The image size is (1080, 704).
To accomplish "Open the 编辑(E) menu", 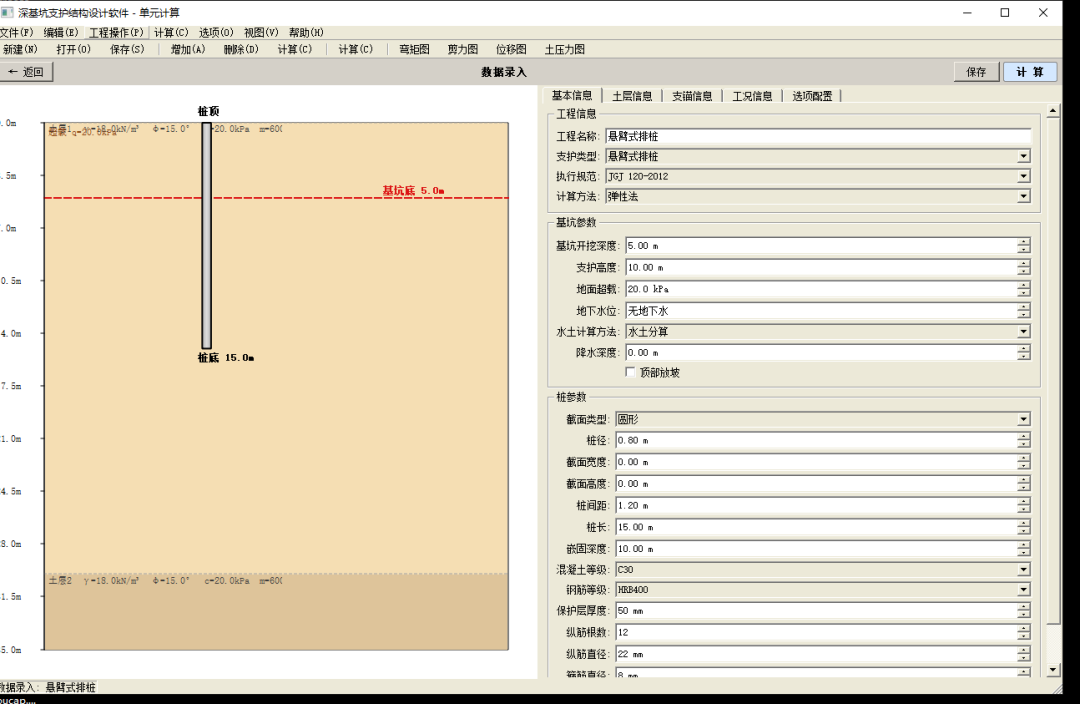I will tap(61, 32).
